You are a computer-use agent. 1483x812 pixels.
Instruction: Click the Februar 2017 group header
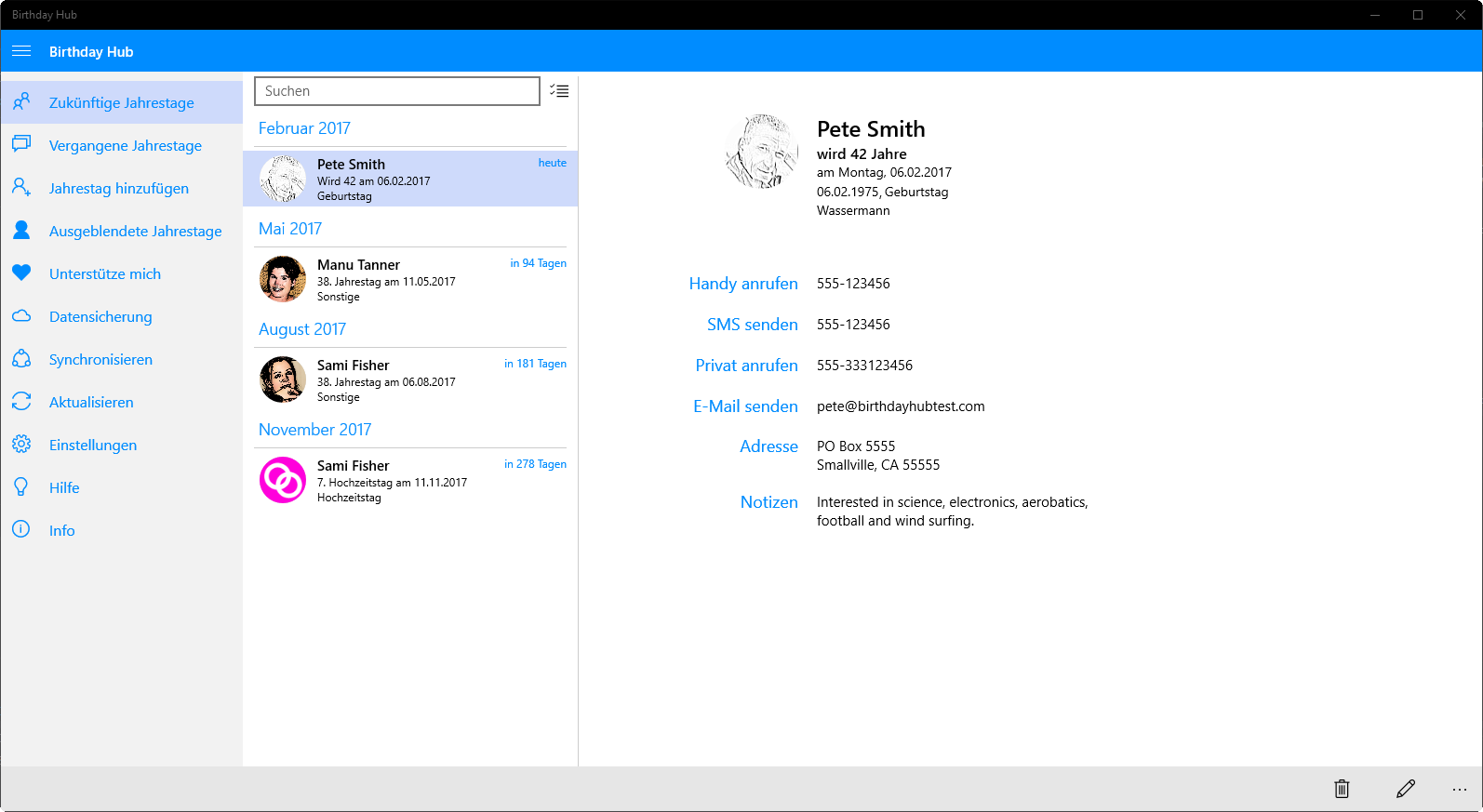tap(304, 128)
